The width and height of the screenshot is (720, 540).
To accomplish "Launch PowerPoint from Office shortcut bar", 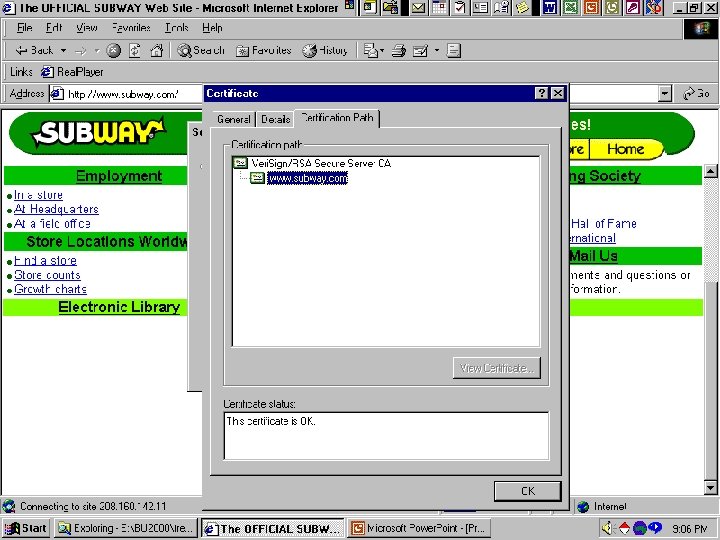I will [x=591, y=7].
